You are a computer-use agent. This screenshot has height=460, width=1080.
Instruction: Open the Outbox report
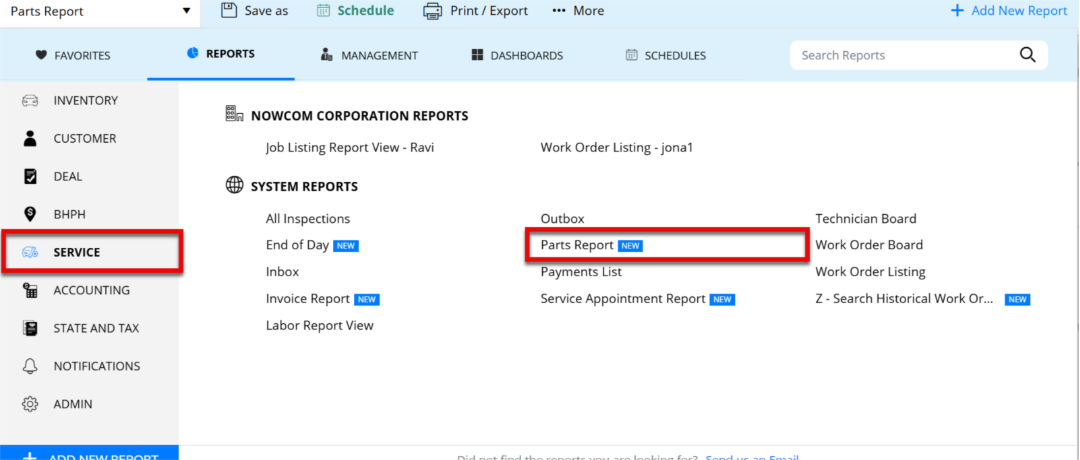(562, 219)
